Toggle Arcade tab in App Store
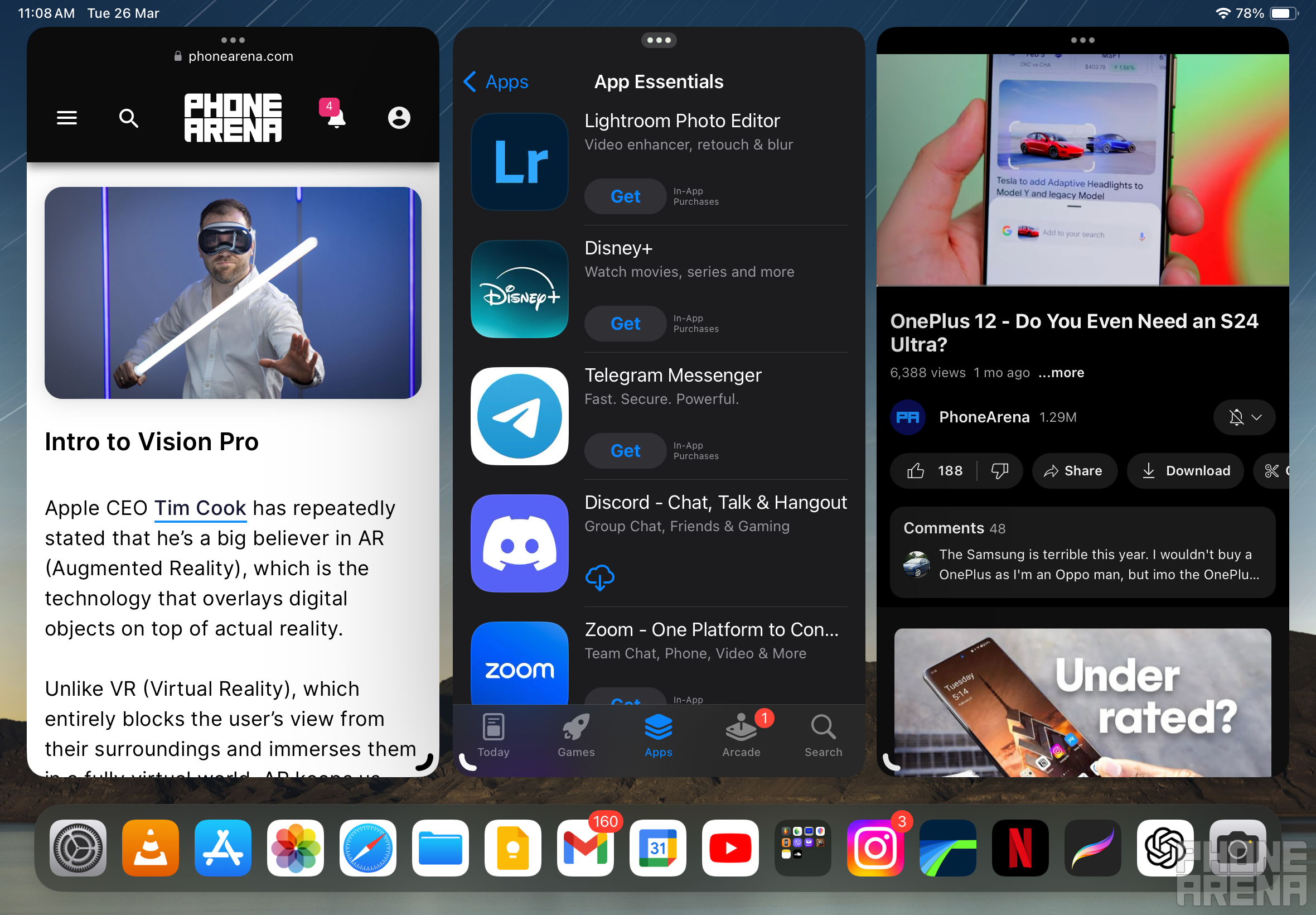This screenshot has height=915, width=1316. [740, 737]
